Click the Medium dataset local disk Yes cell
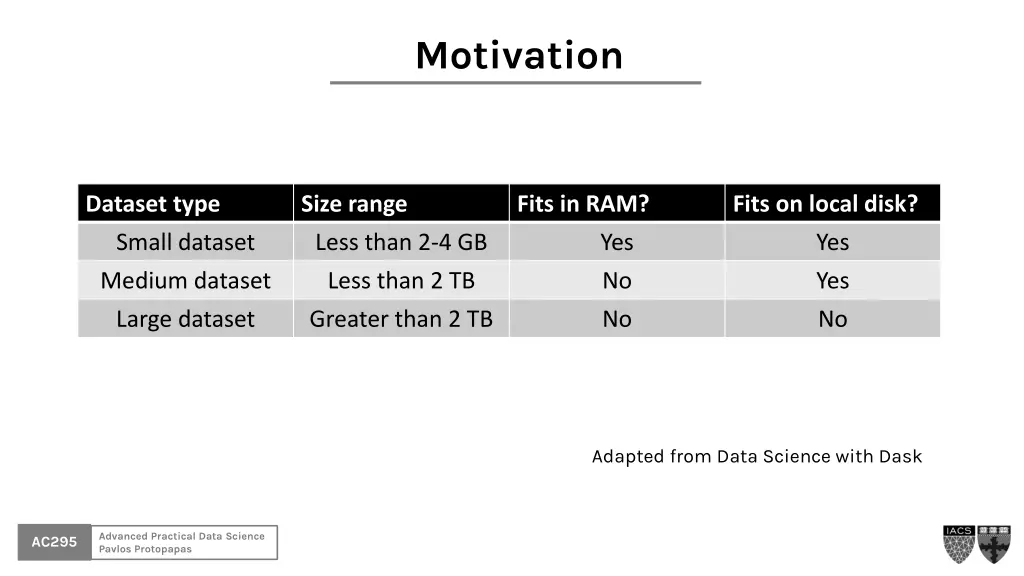This screenshot has height=576, width=1024. pyautogui.click(x=832, y=281)
